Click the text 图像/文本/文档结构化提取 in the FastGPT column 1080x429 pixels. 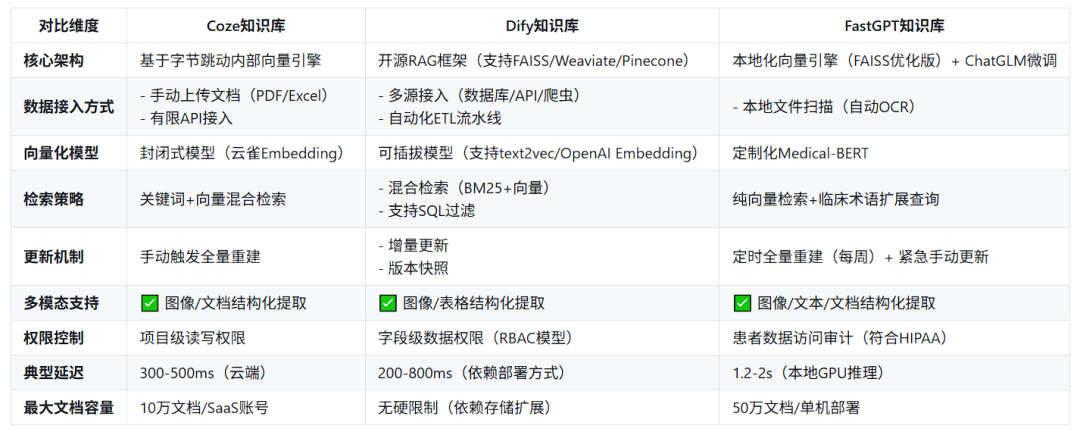click(x=847, y=303)
